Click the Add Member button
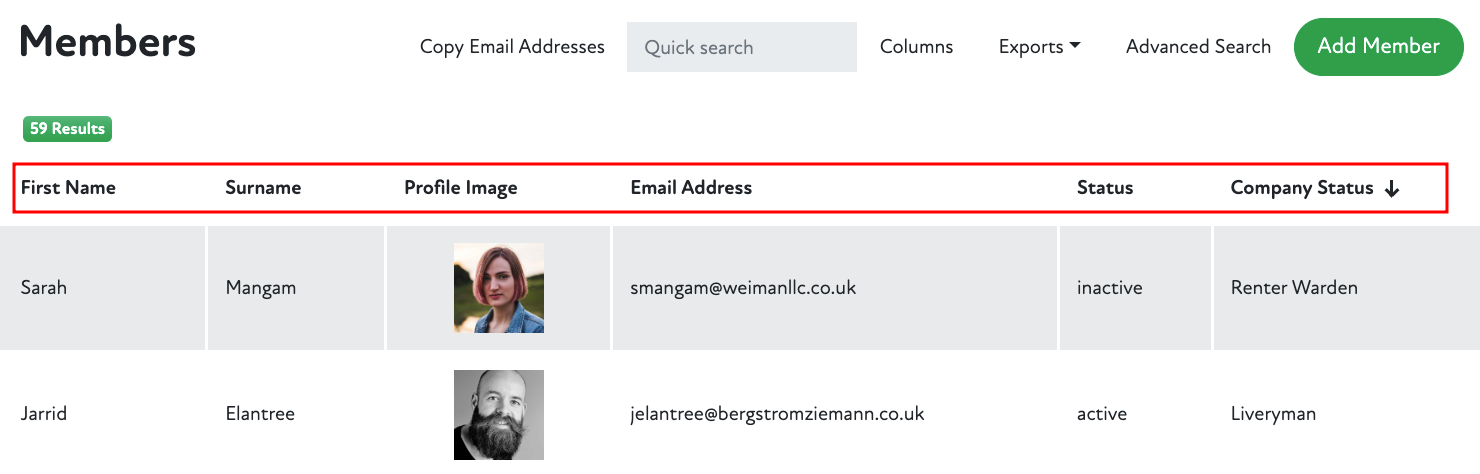The image size is (1480, 474). click(x=1378, y=47)
